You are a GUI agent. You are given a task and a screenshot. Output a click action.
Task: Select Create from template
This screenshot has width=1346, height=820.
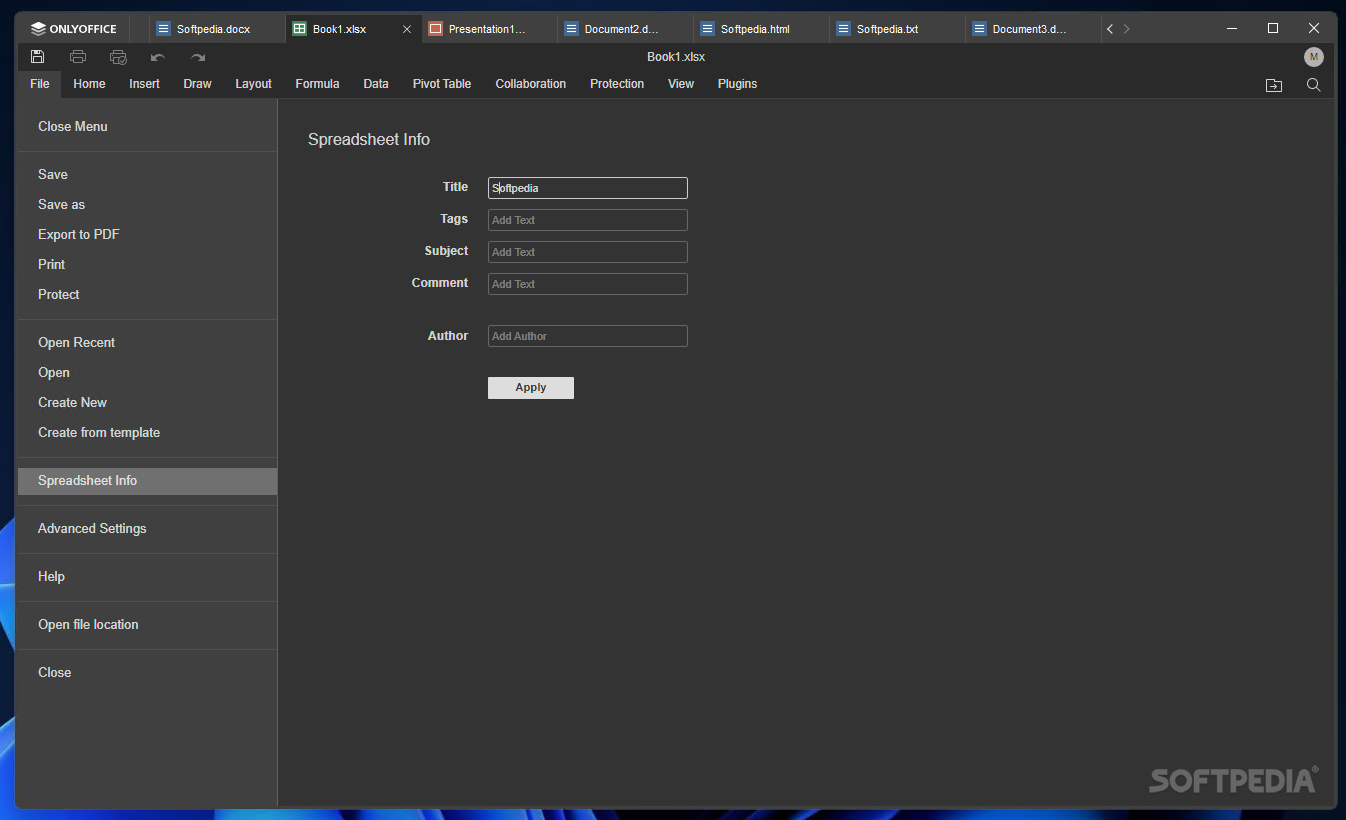147,433
